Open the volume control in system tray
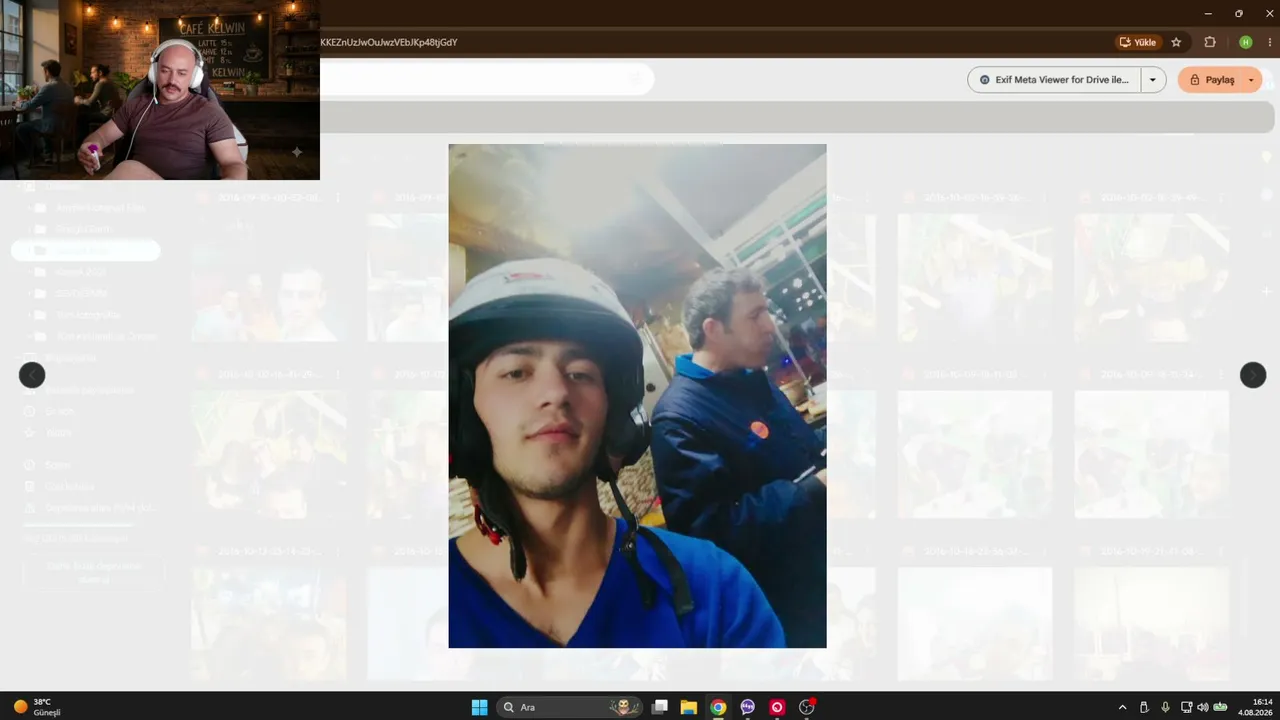 pyautogui.click(x=1203, y=707)
